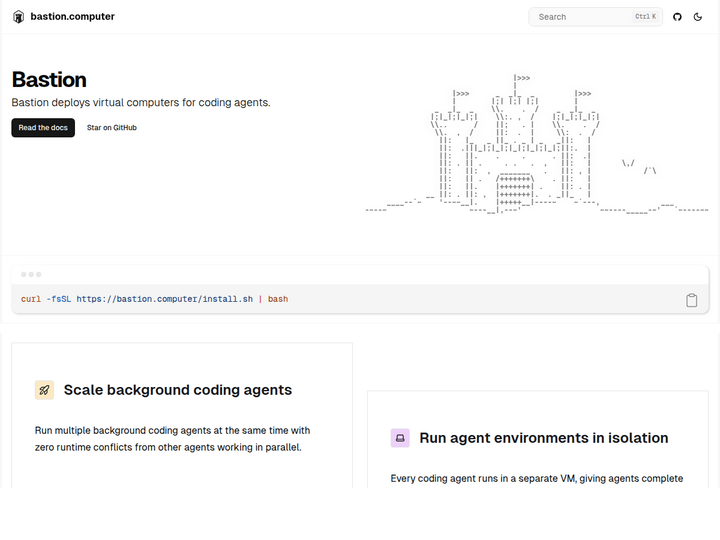Screen dimensions: 720x540
Task: Open the Star on GitHub link
Action: click(x=112, y=128)
